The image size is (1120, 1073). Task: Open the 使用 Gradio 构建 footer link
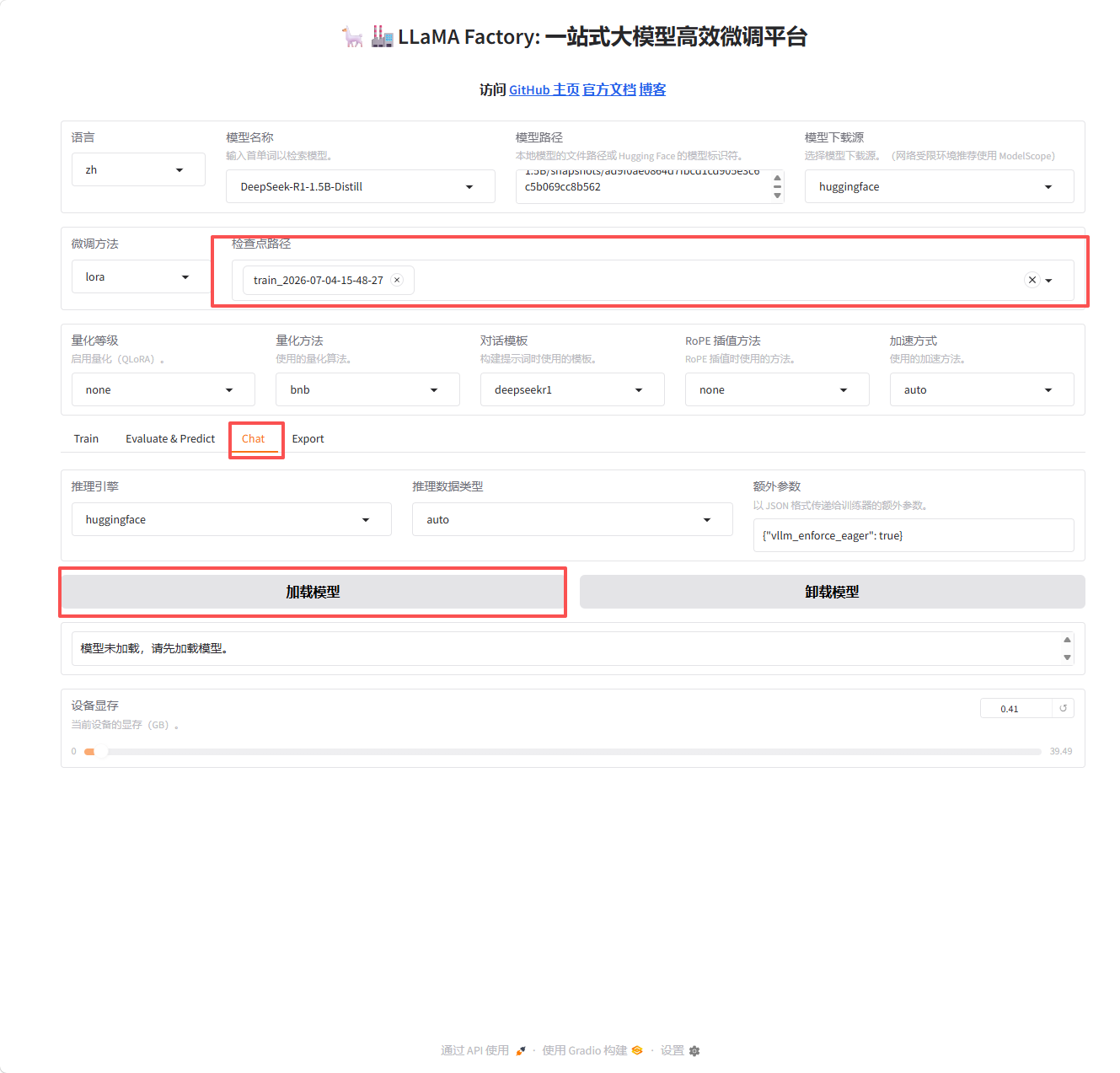click(592, 1050)
